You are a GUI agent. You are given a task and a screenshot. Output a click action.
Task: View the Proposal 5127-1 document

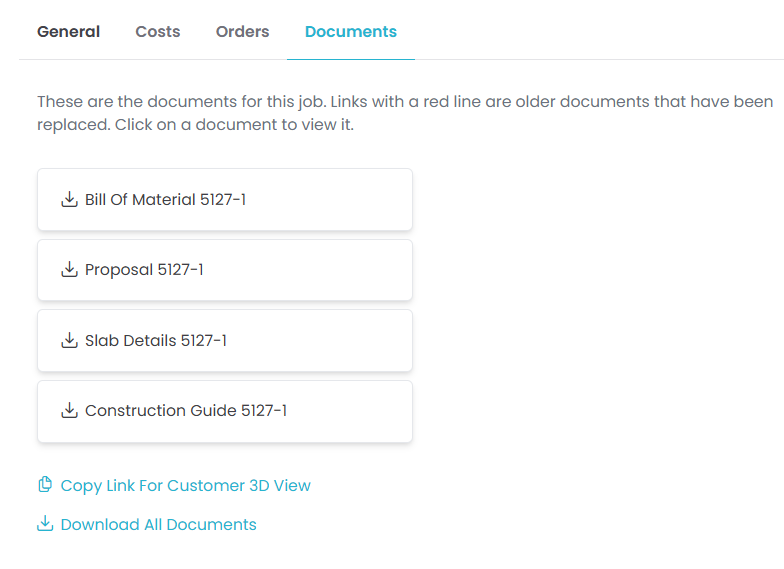(x=144, y=270)
